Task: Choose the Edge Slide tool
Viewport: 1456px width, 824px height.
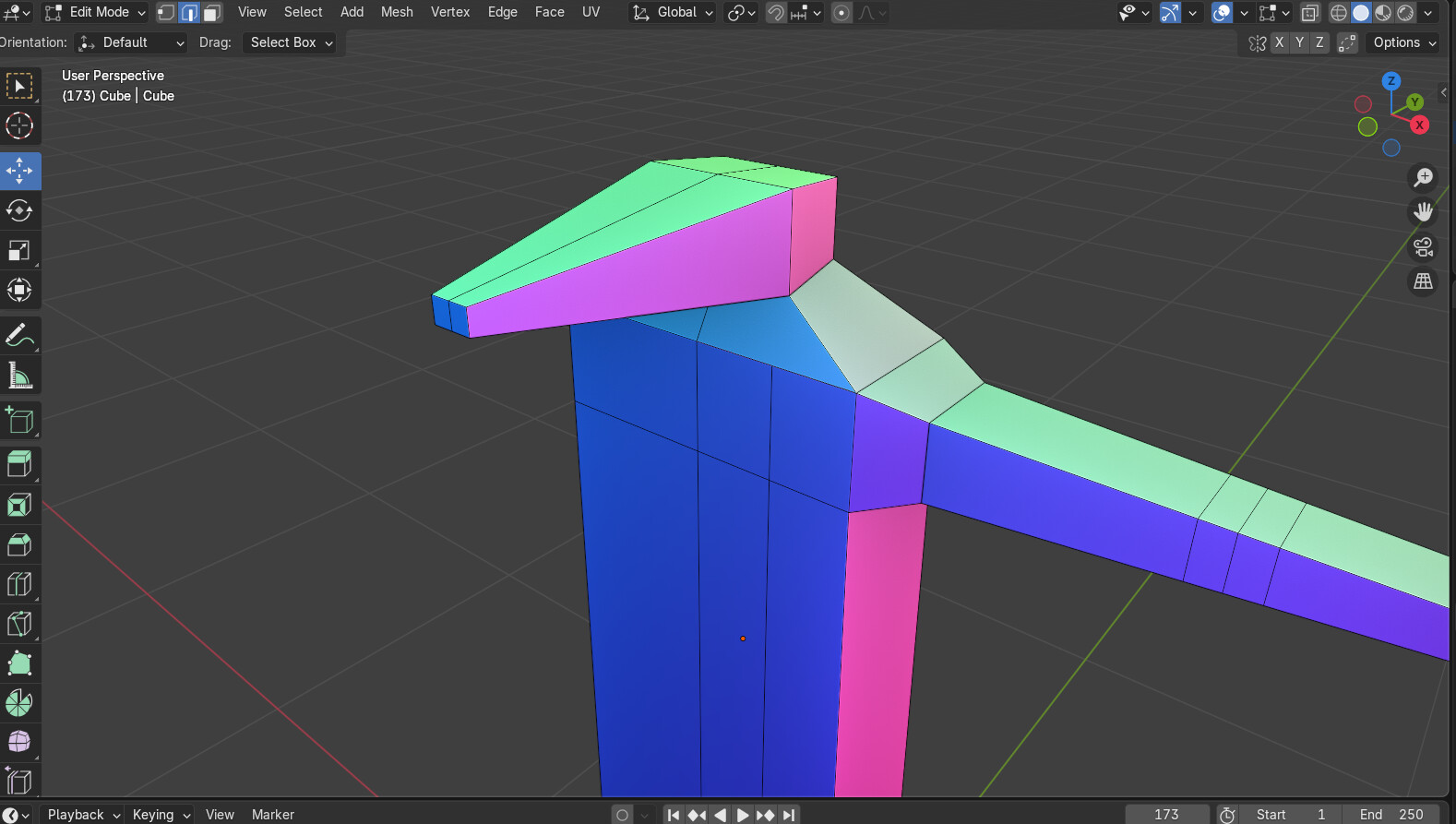Action: (19, 781)
